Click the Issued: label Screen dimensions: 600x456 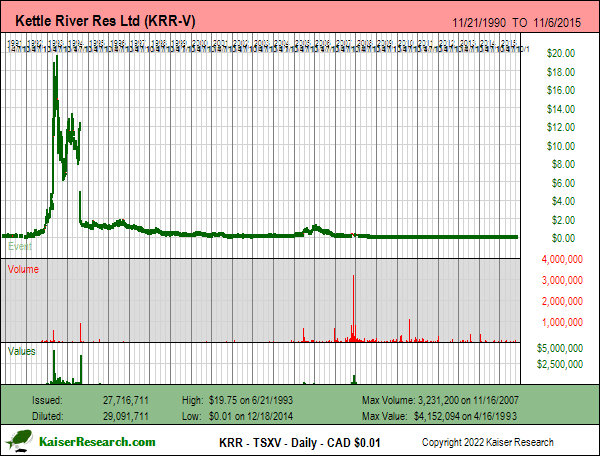[47, 401]
